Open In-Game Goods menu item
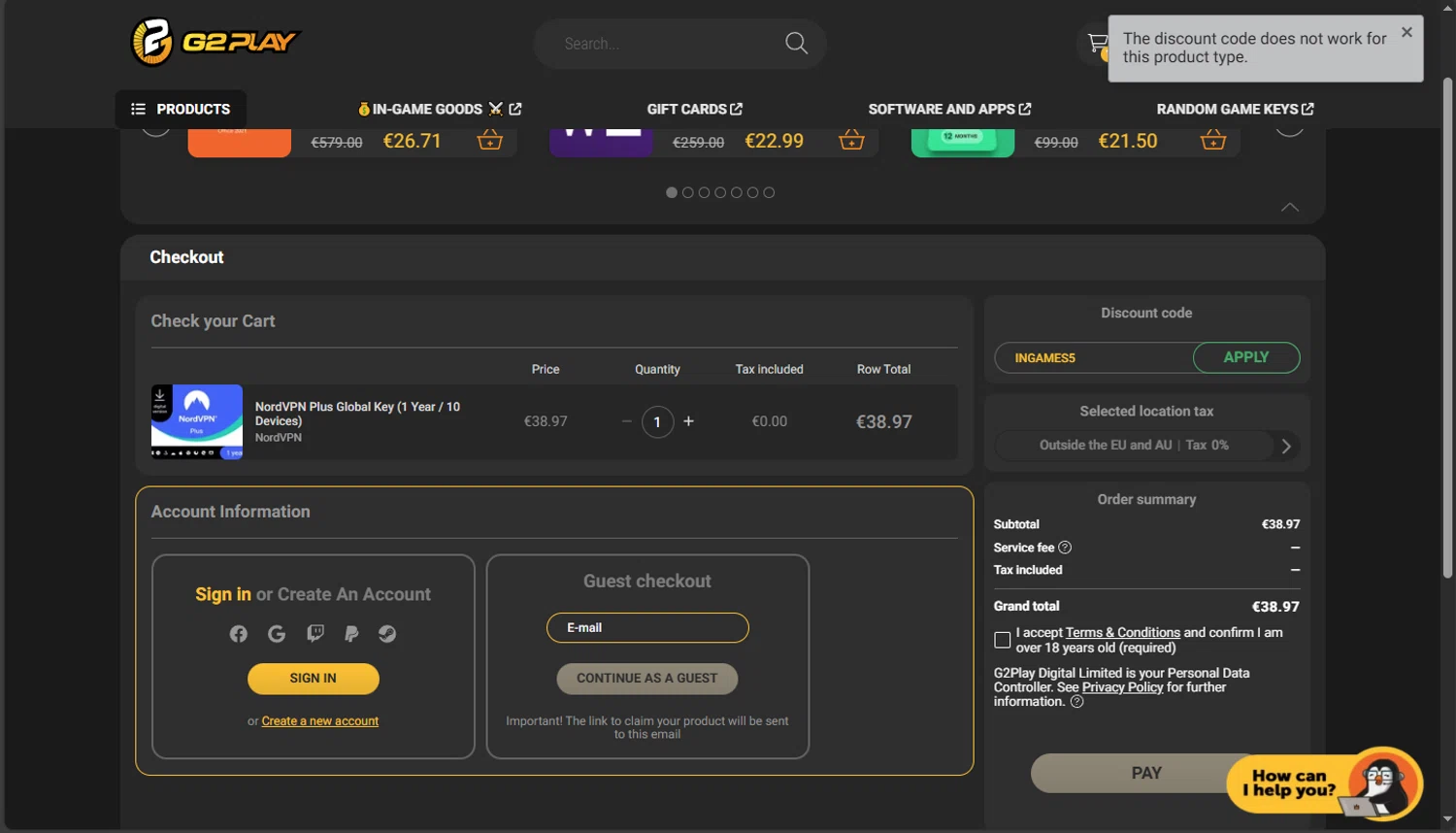Image resolution: width=1456 pixels, height=833 pixels. tap(440, 109)
